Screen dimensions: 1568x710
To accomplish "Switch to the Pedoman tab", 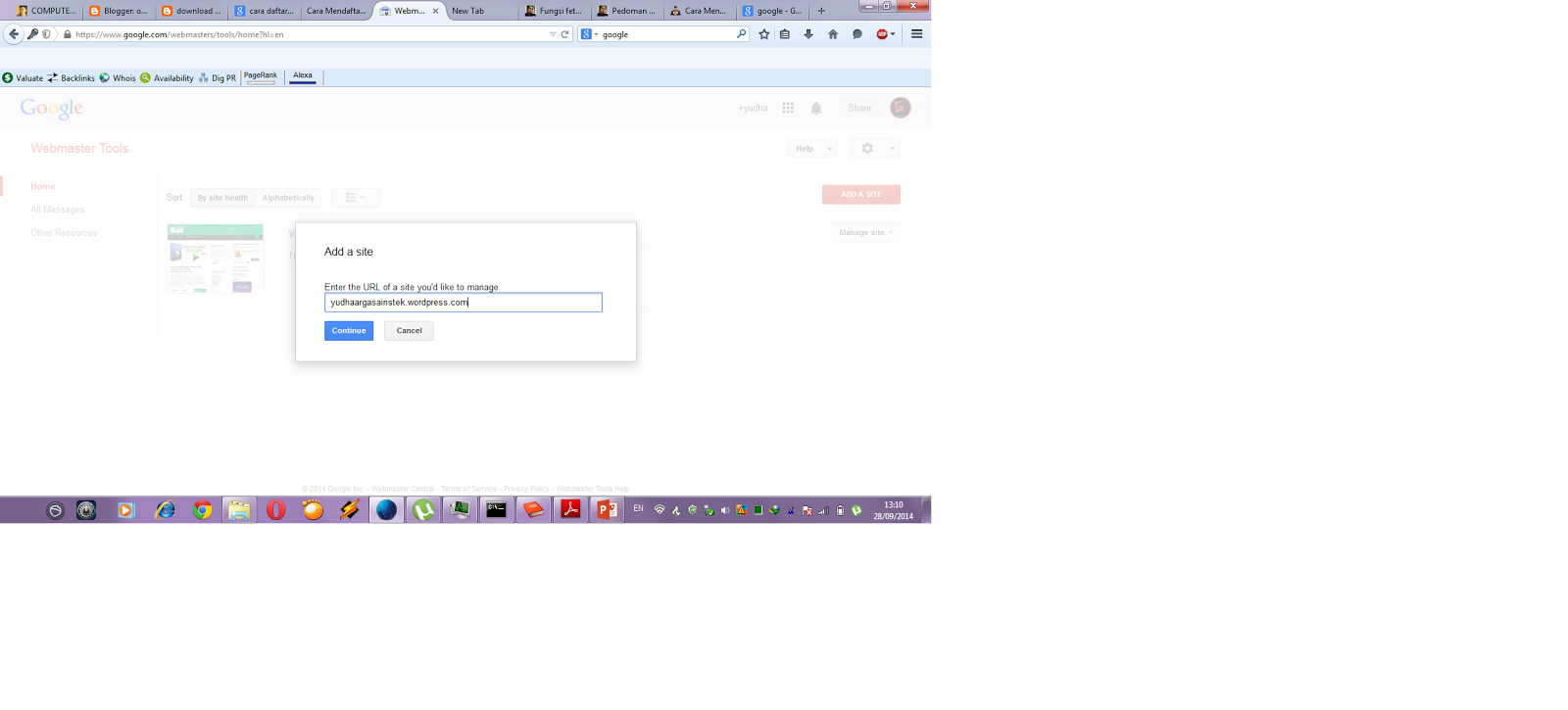I will tap(626, 11).
